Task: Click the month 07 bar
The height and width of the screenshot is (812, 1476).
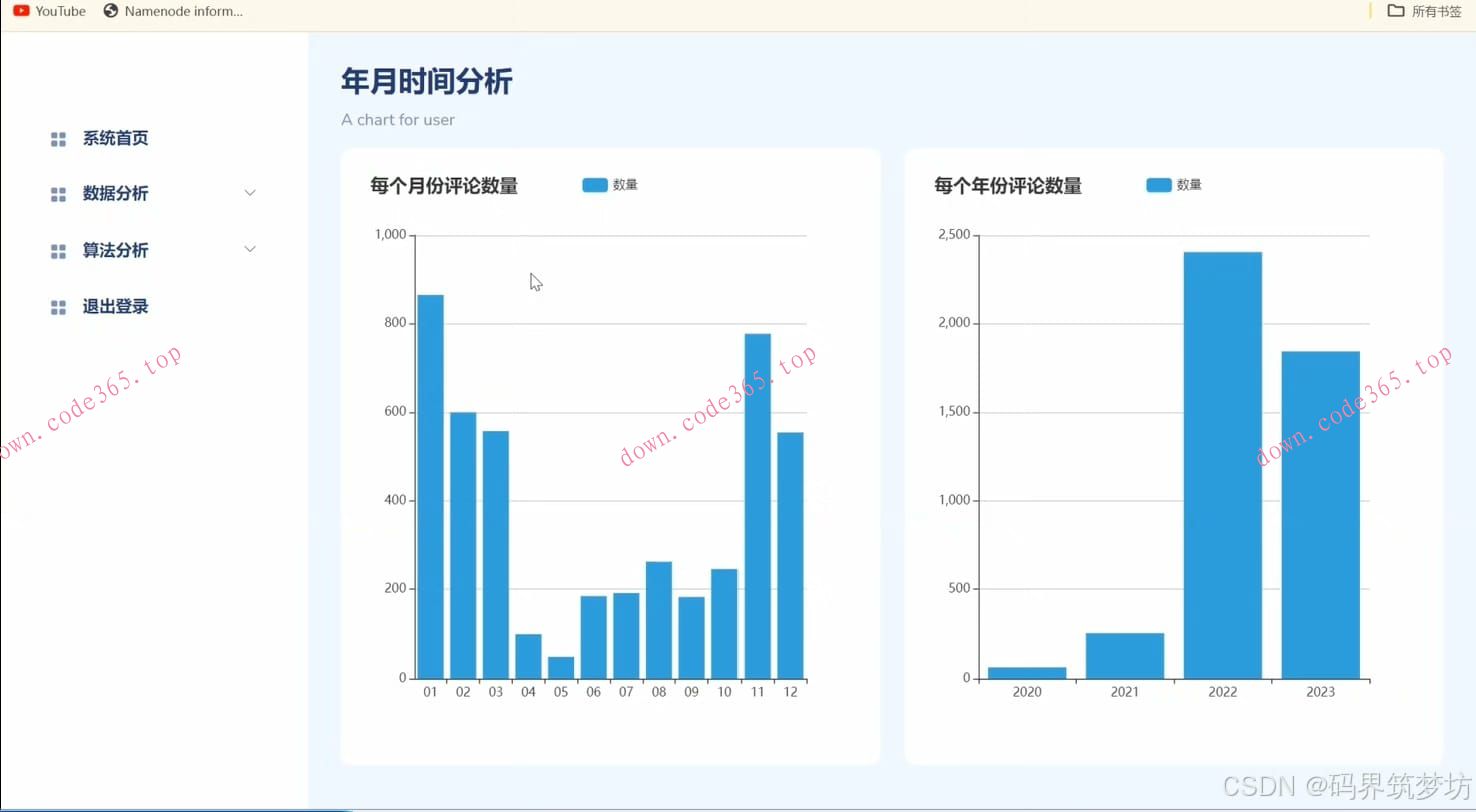Action: [626, 636]
